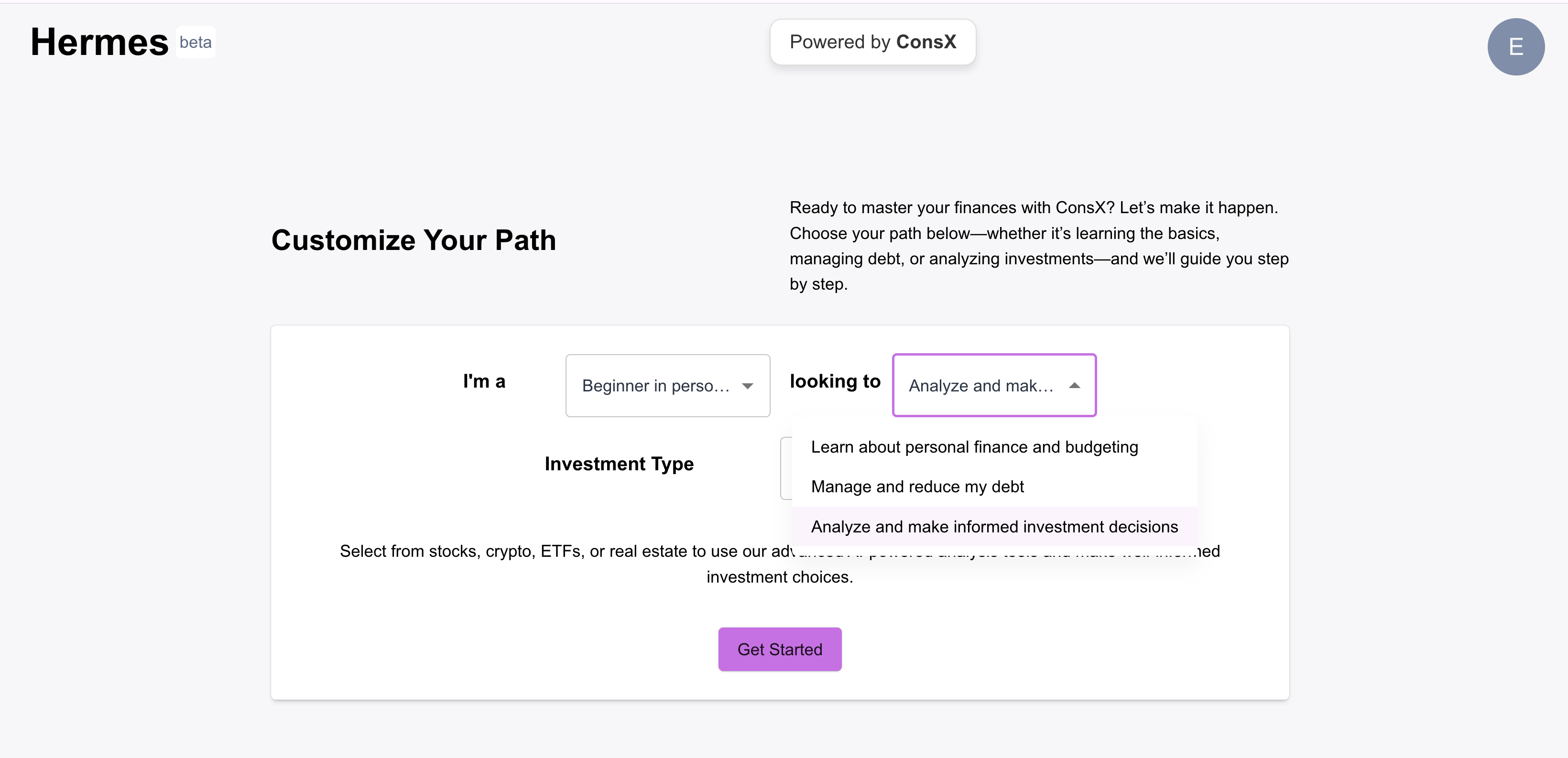This screenshot has height=758, width=1568.
Task: Click the beta badge beside Hermes
Action: pos(196,43)
